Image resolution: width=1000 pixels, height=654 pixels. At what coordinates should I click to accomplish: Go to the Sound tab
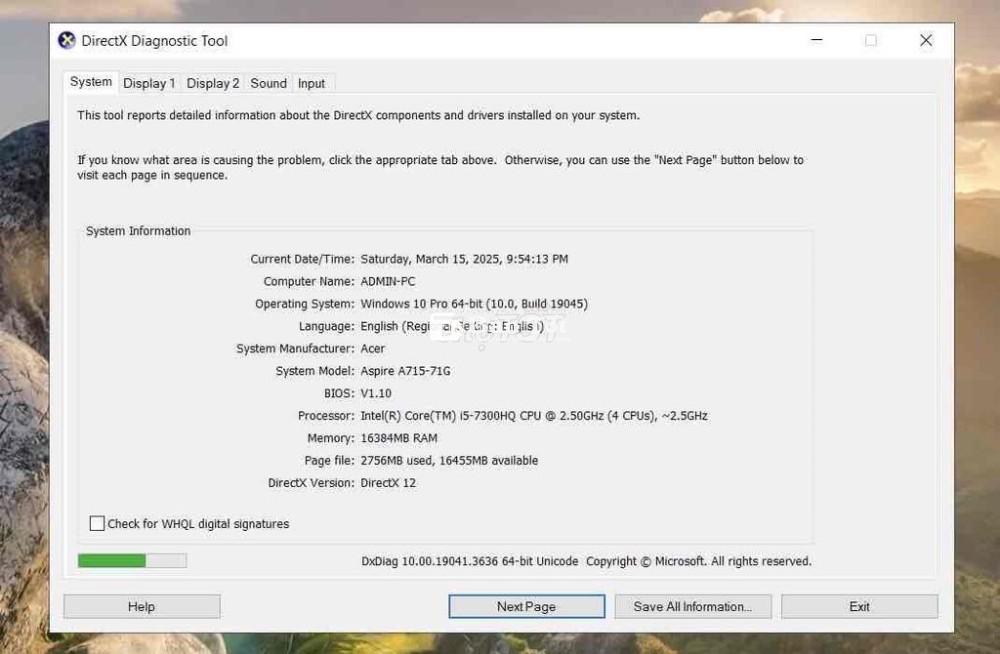point(268,84)
